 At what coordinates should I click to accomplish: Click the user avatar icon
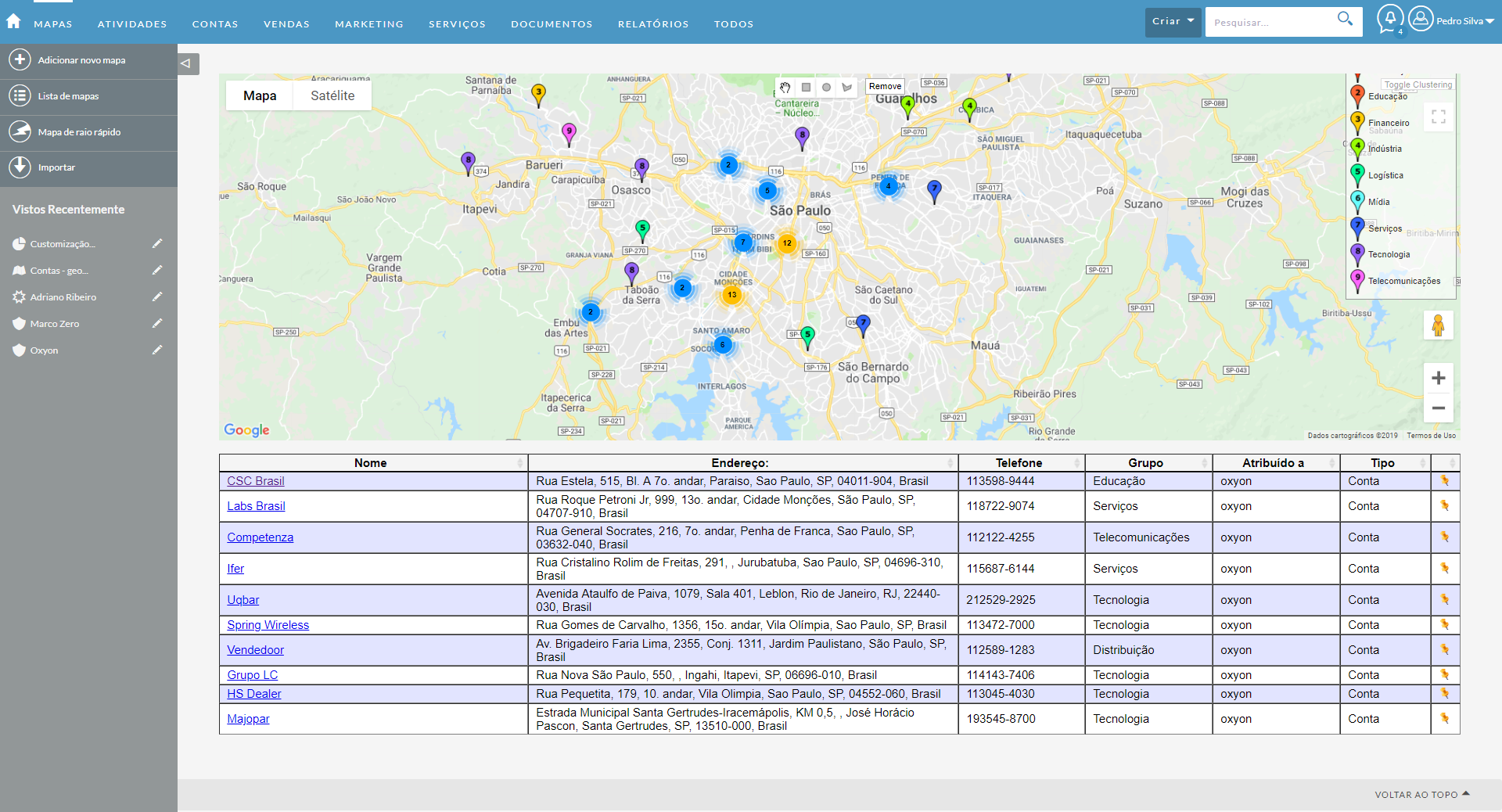pos(1421,18)
